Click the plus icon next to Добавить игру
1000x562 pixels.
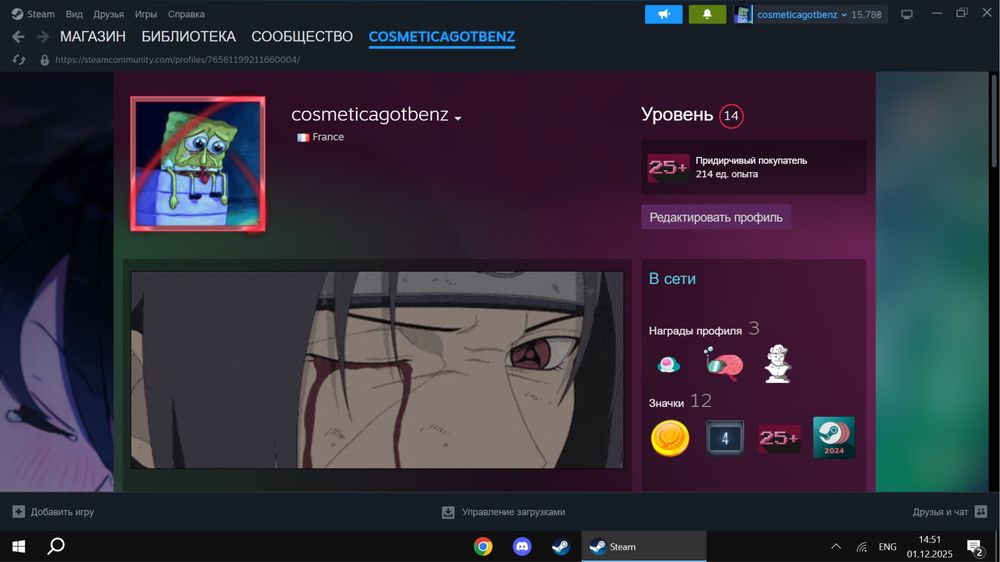(18, 512)
